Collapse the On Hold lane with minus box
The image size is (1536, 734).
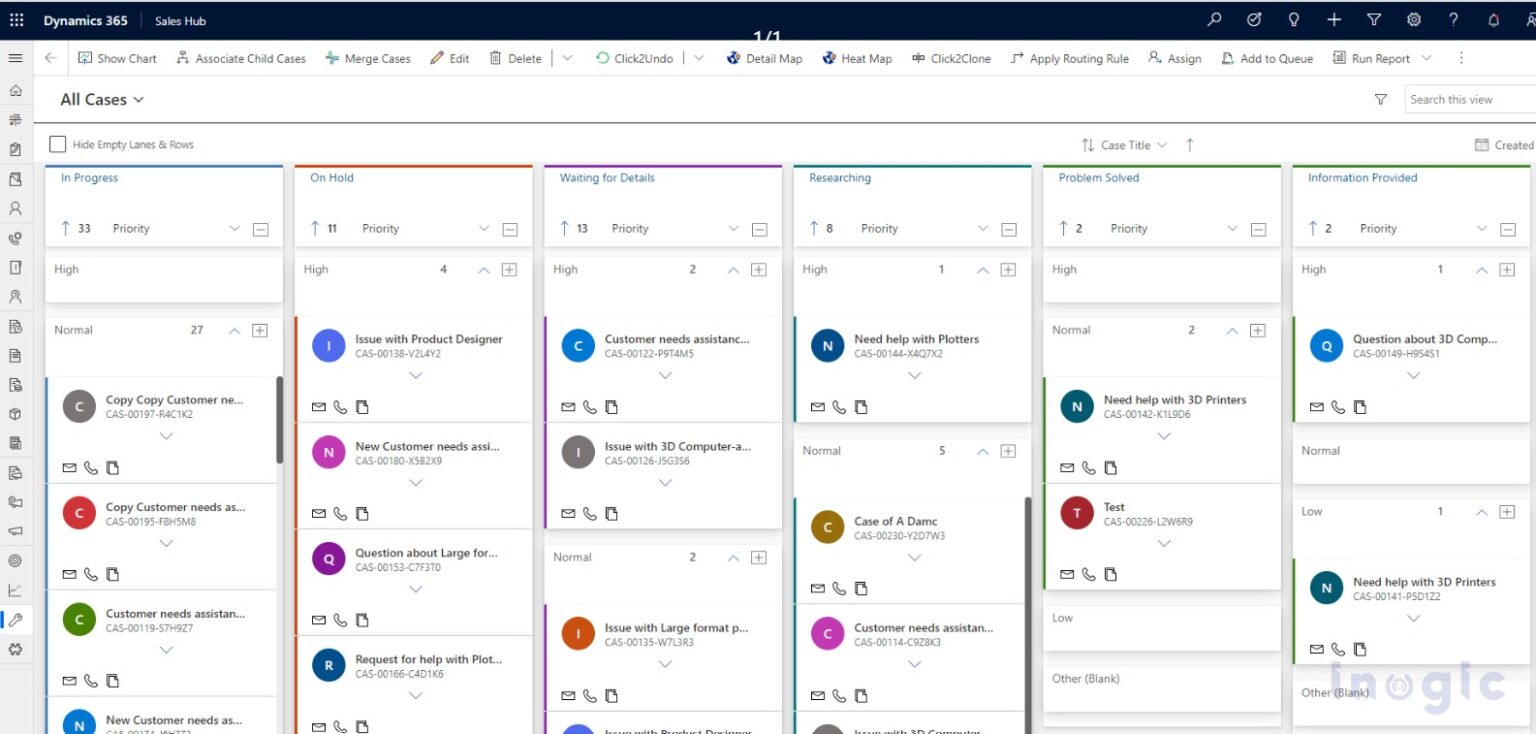(x=510, y=229)
